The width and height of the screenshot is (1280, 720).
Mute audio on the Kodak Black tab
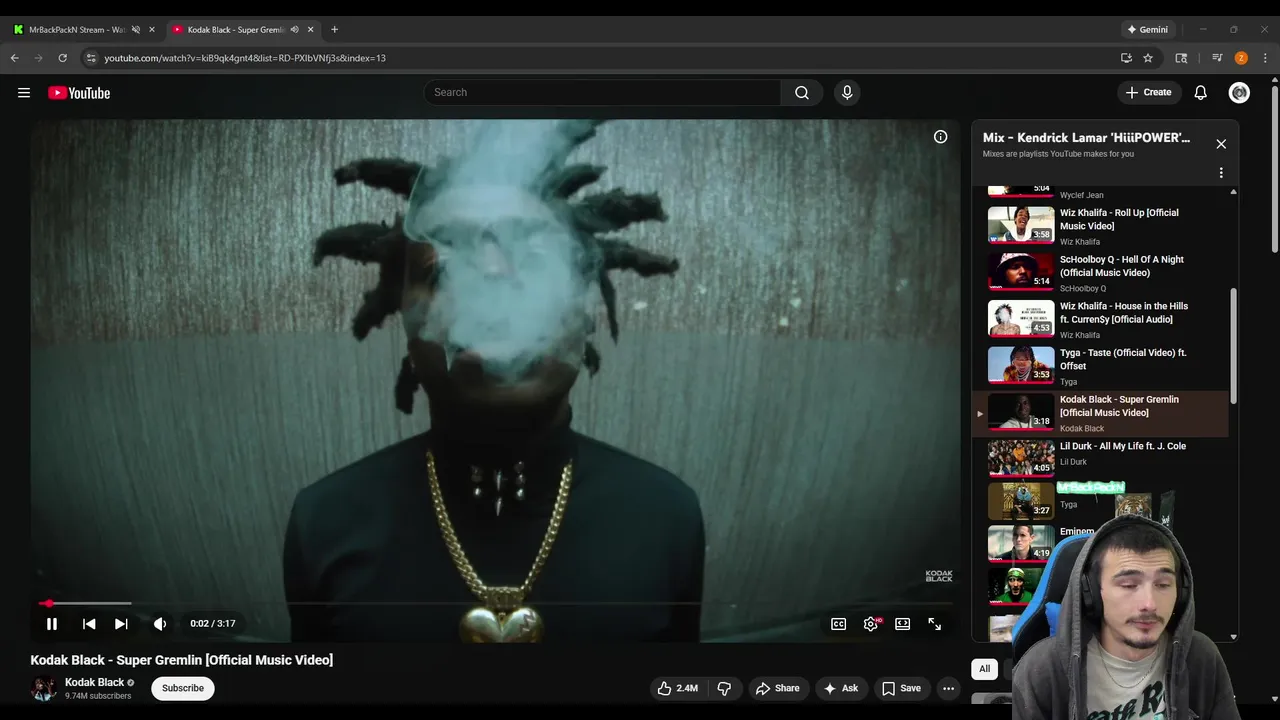294,30
